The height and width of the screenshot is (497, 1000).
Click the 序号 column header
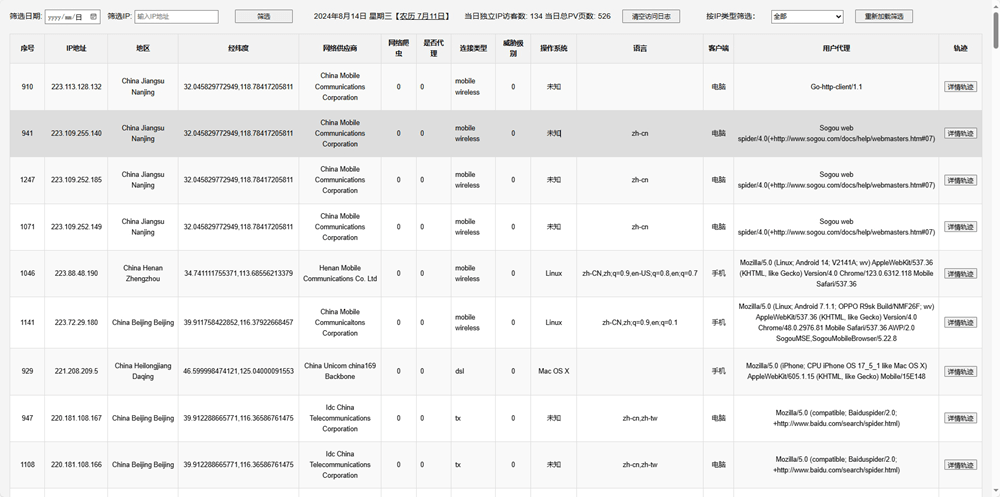click(x=27, y=48)
